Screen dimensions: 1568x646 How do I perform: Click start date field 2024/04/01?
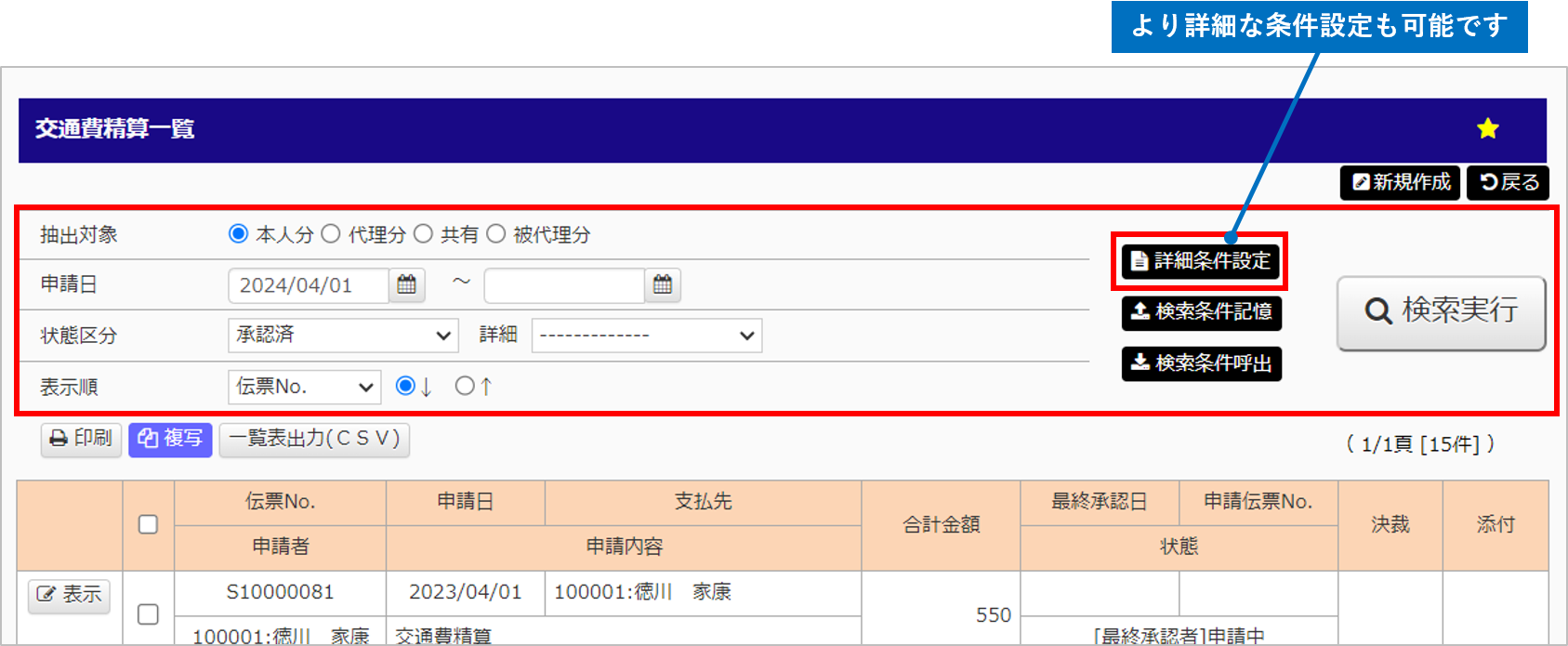[309, 285]
